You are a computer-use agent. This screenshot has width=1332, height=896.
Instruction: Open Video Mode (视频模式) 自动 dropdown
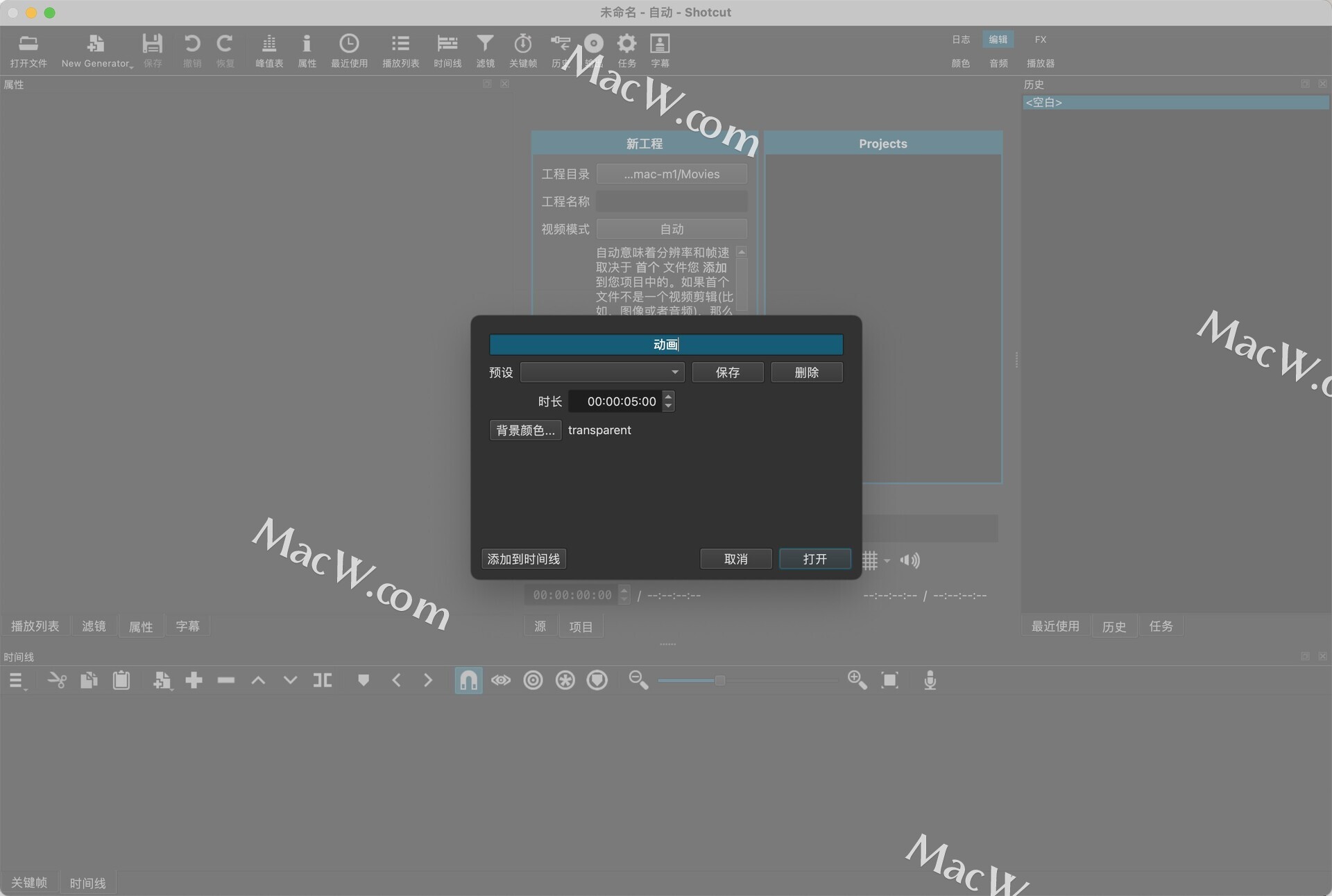(x=672, y=229)
